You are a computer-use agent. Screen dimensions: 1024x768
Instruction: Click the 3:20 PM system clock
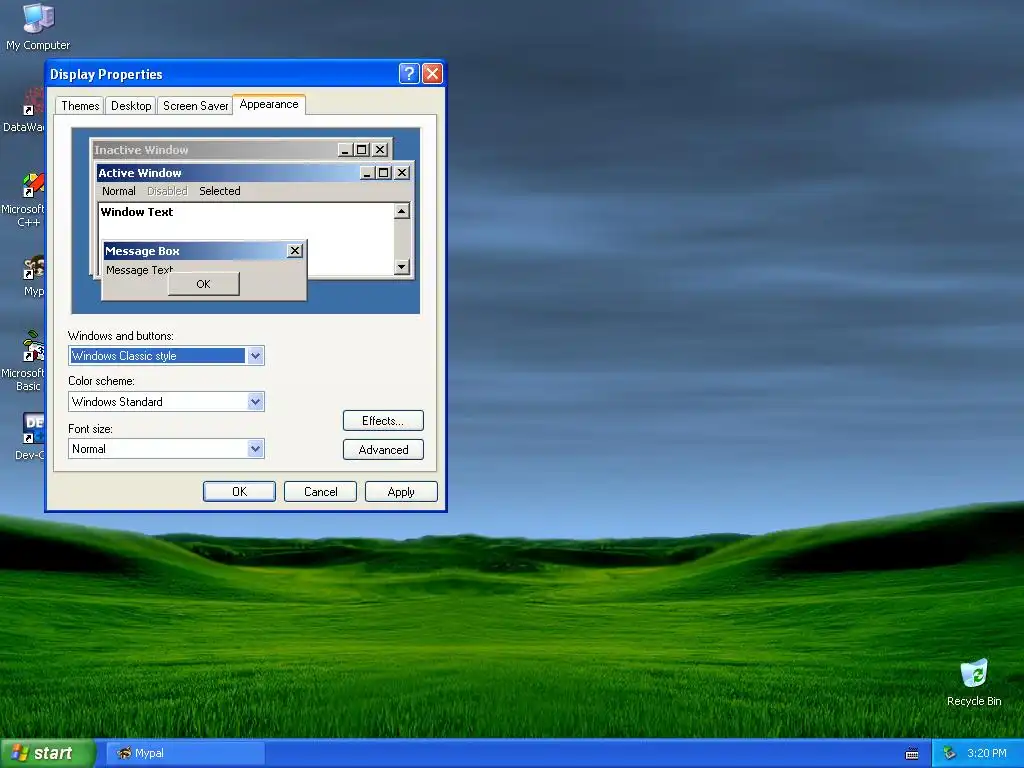point(987,753)
